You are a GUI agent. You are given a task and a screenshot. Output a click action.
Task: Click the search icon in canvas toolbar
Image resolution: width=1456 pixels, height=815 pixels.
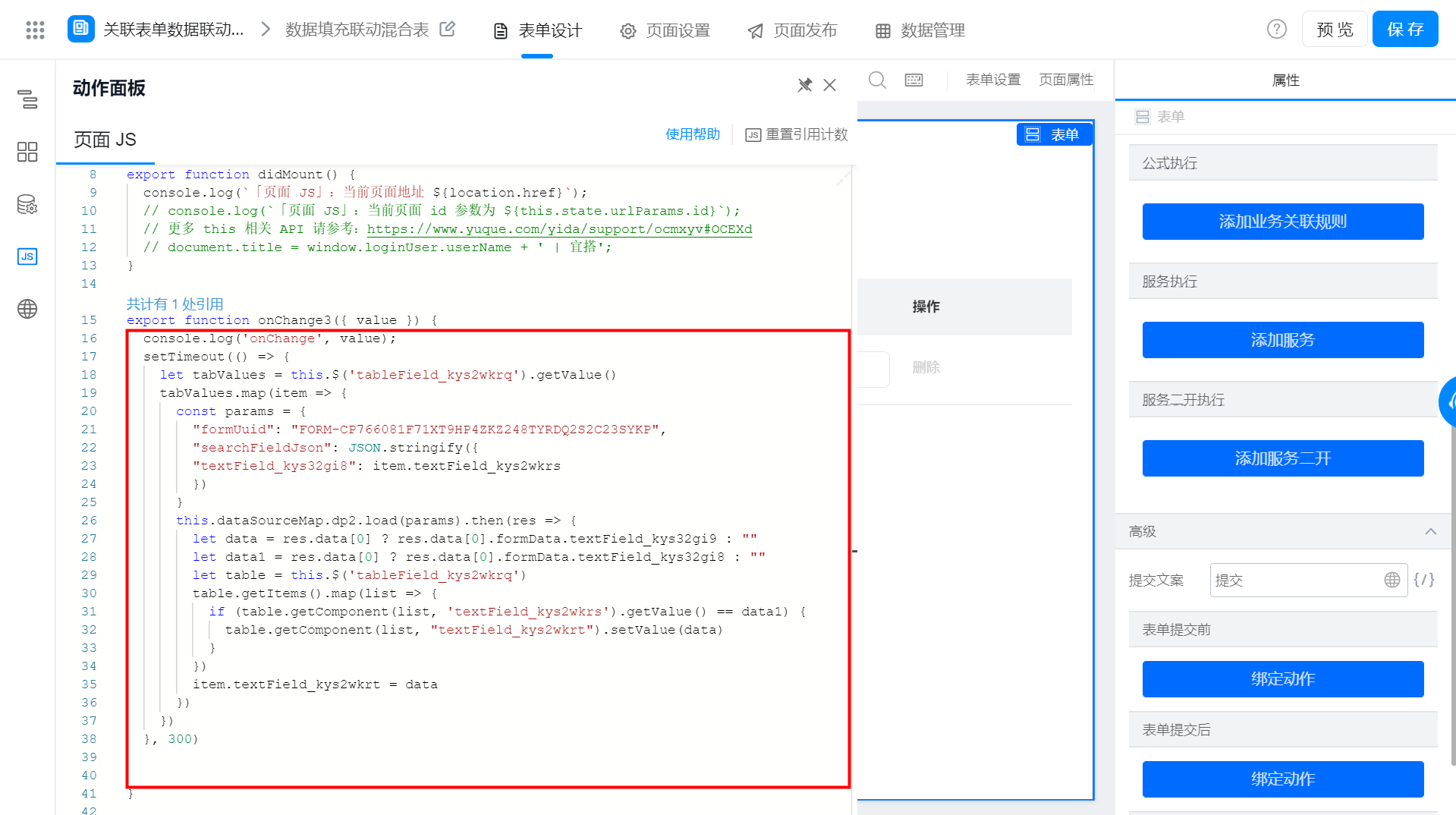click(x=877, y=80)
